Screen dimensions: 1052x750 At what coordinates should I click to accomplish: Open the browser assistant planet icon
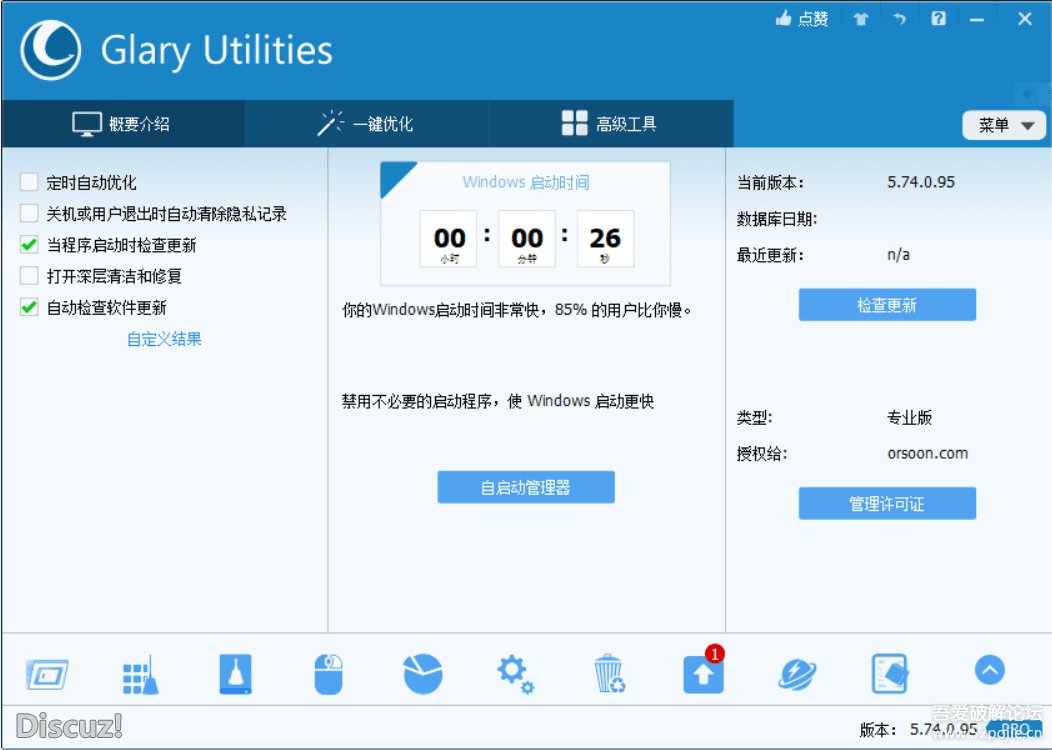(797, 674)
